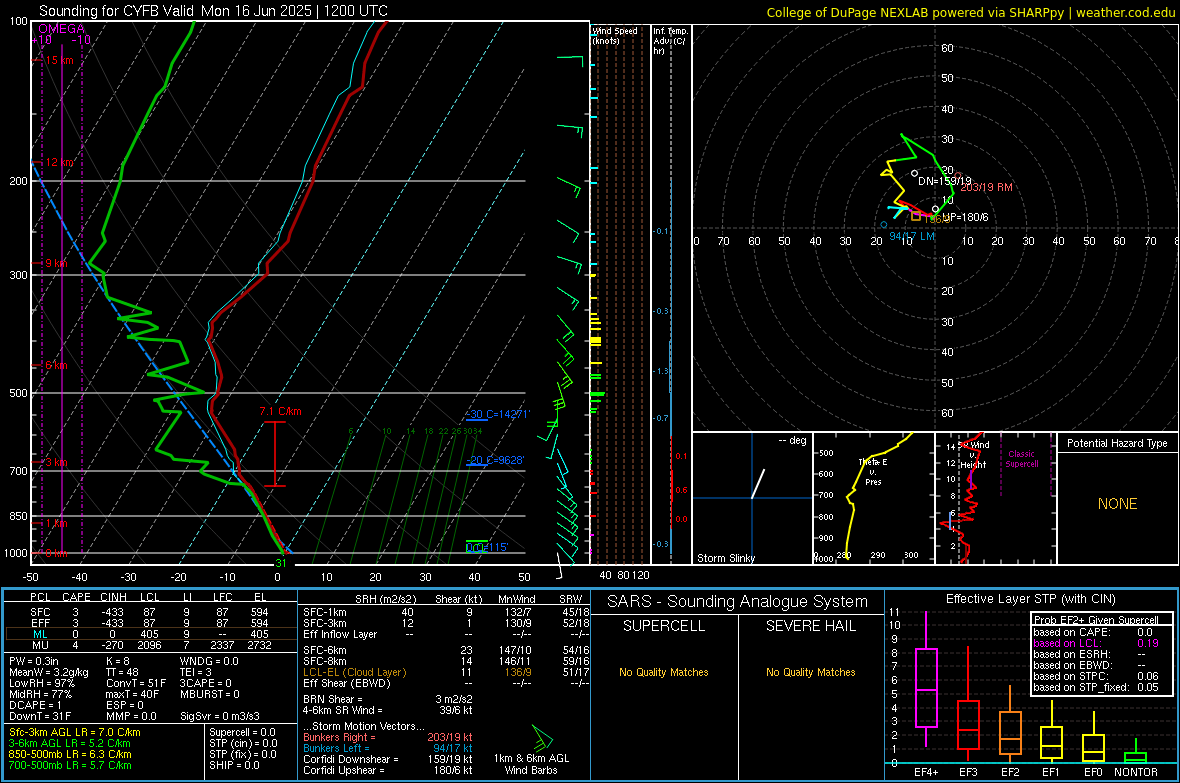The width and height of the screenshot is (1180, 783).
Task: Click the SEVERE HAIL heading
Action: pos(810,626)
